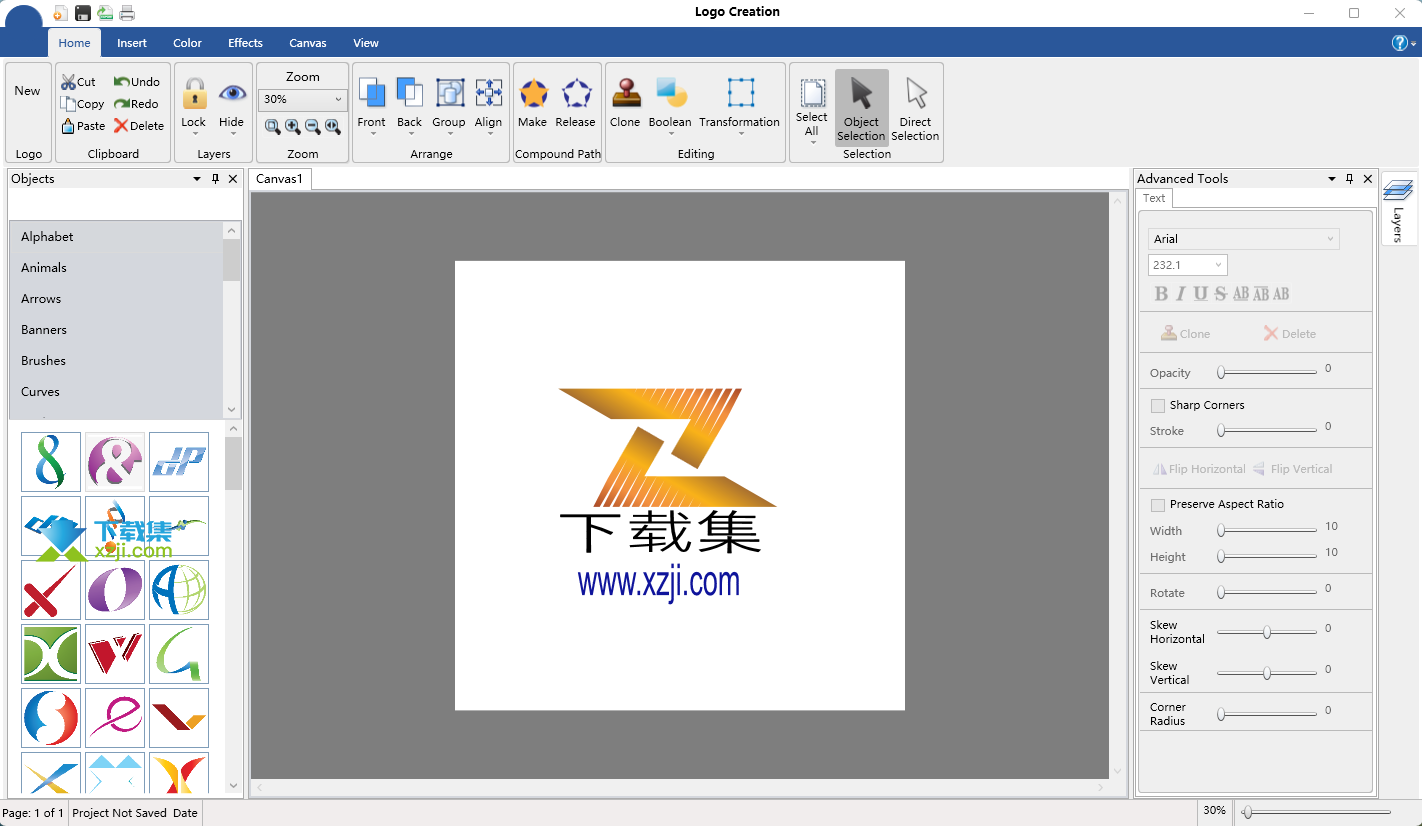Open the Advanced Tools panel options arrow
Screen dimensions: 1422x826
point(1332,179)
